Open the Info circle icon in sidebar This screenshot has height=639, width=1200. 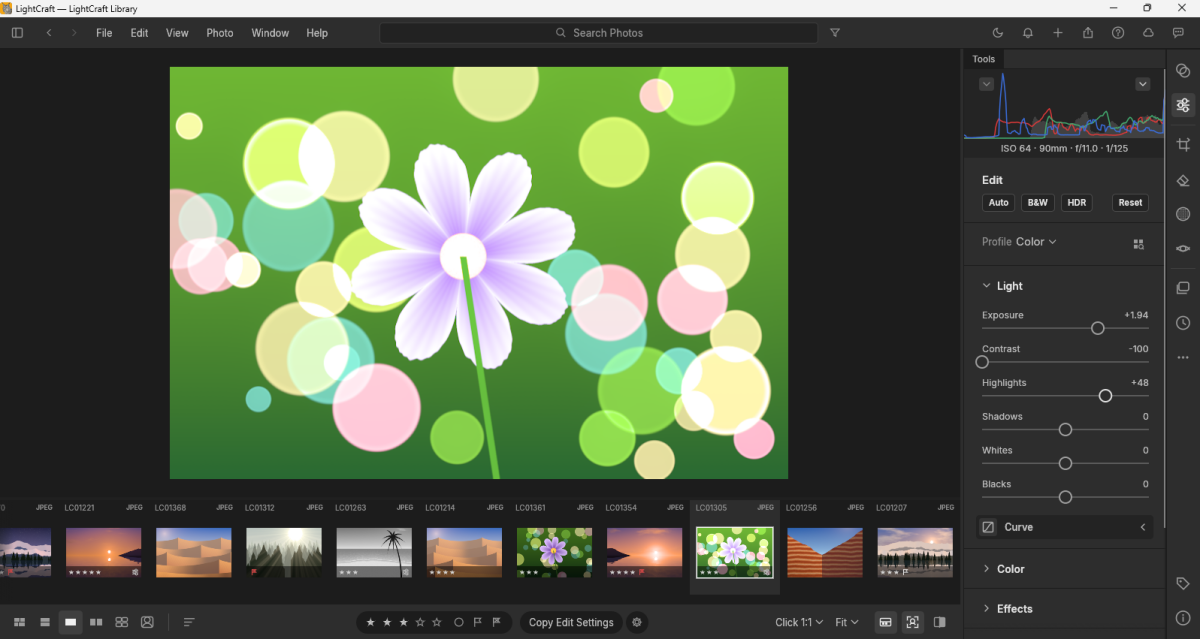click(1183, 618)
